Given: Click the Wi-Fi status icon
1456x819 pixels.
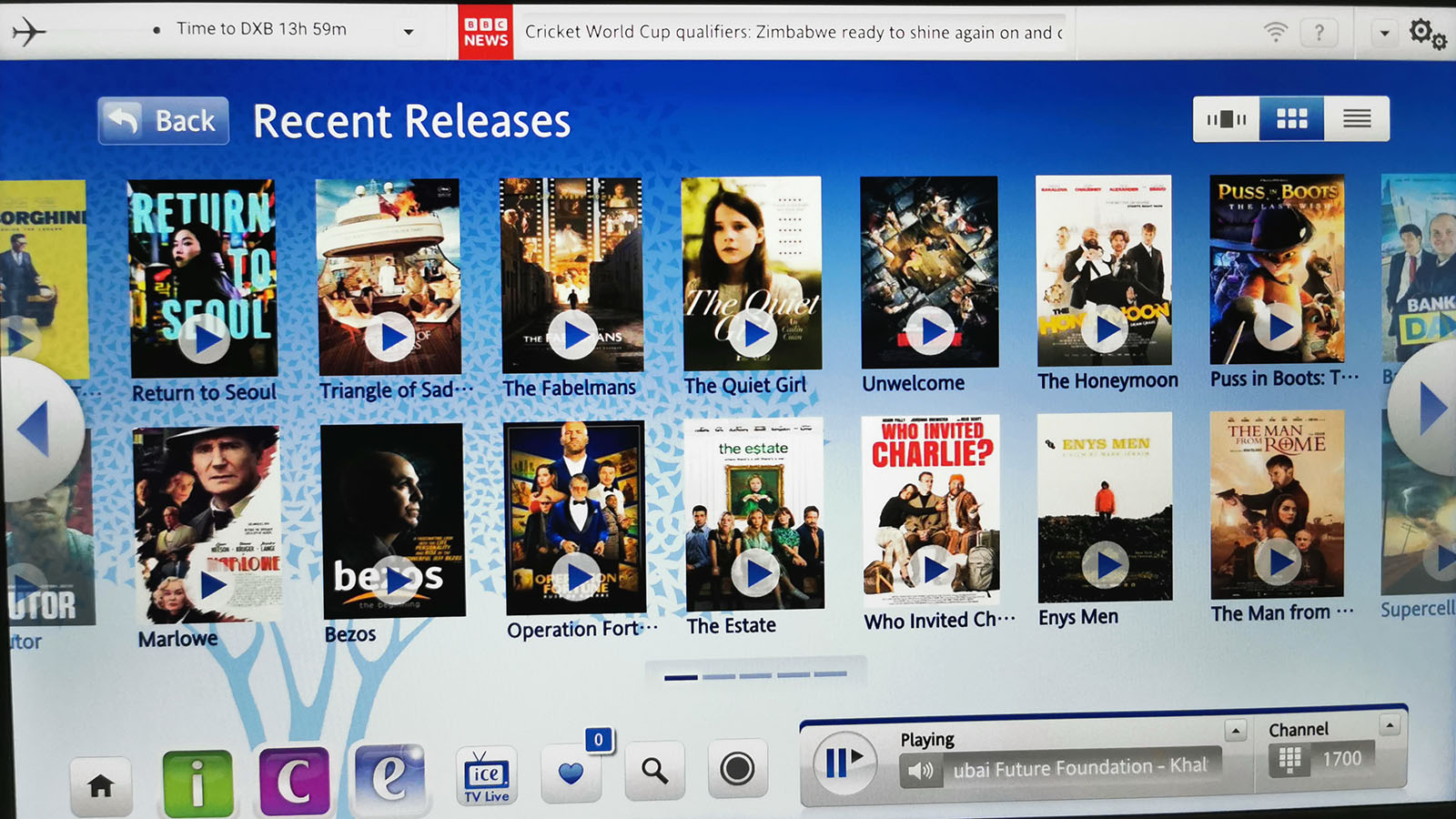Looking at the screenshot, I should pos(1276,32).
